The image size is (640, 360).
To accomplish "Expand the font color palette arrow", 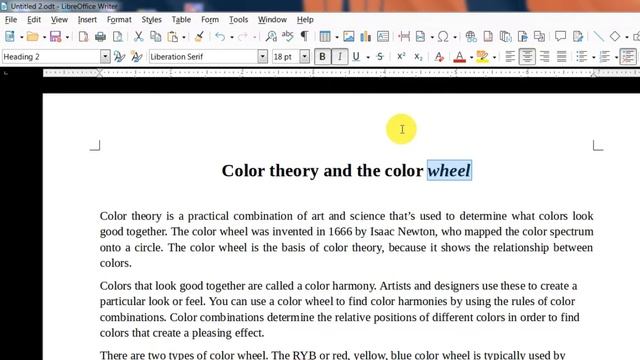I will click(x=471, y=58).
